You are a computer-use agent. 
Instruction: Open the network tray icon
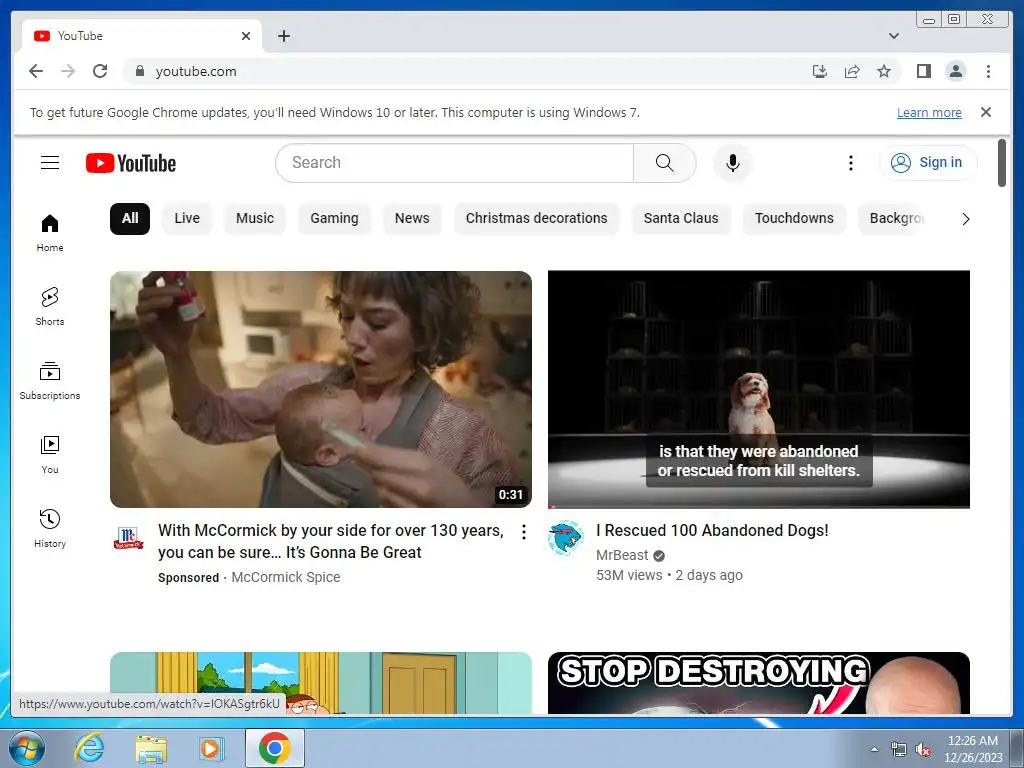click(899, 750)
